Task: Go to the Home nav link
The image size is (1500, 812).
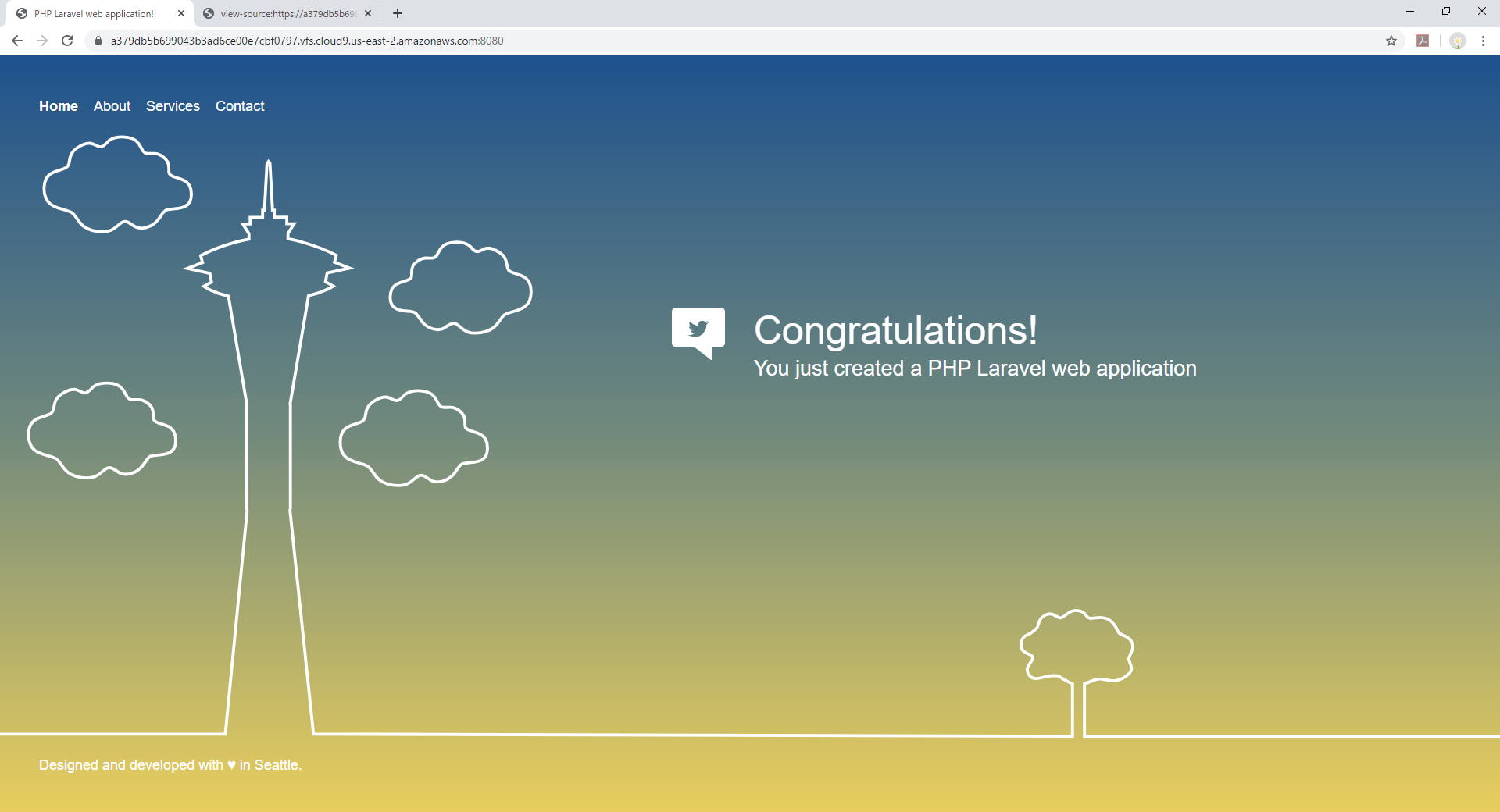Action: coord(59,106)
